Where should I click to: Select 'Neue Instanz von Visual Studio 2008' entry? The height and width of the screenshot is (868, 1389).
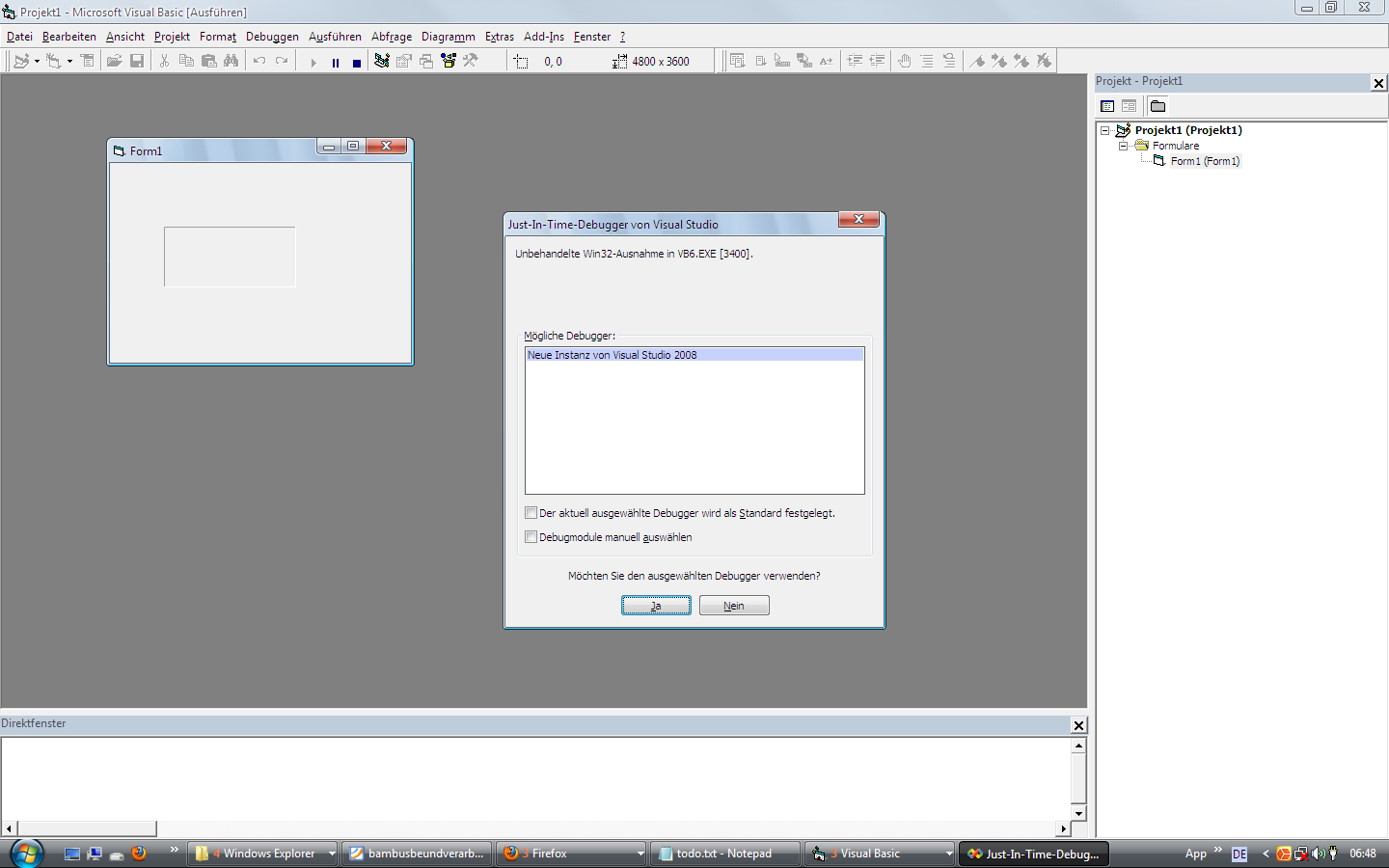(612, 355)
